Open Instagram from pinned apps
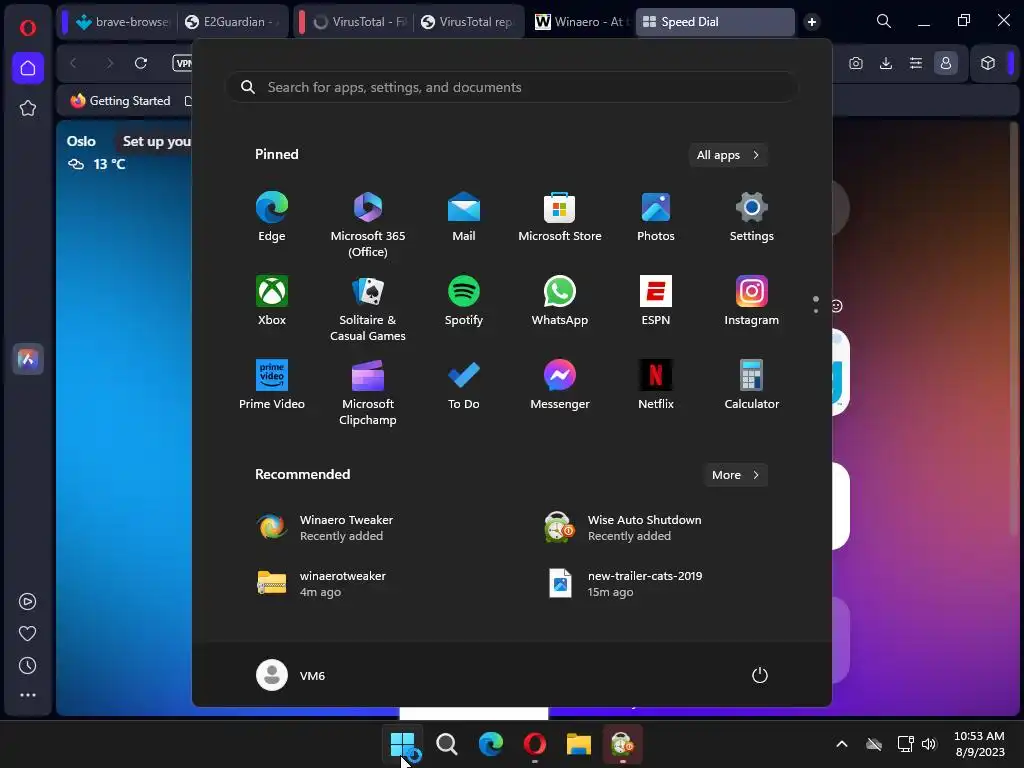 [752, 300]
